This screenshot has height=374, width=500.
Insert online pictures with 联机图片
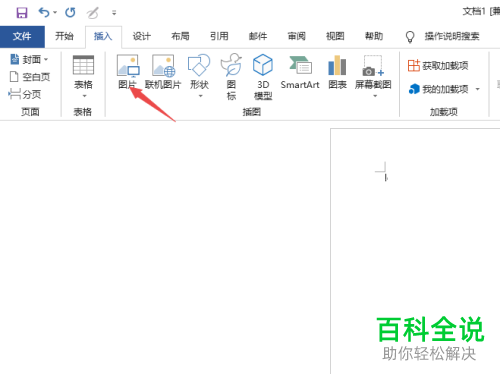[x=163, y=72]
